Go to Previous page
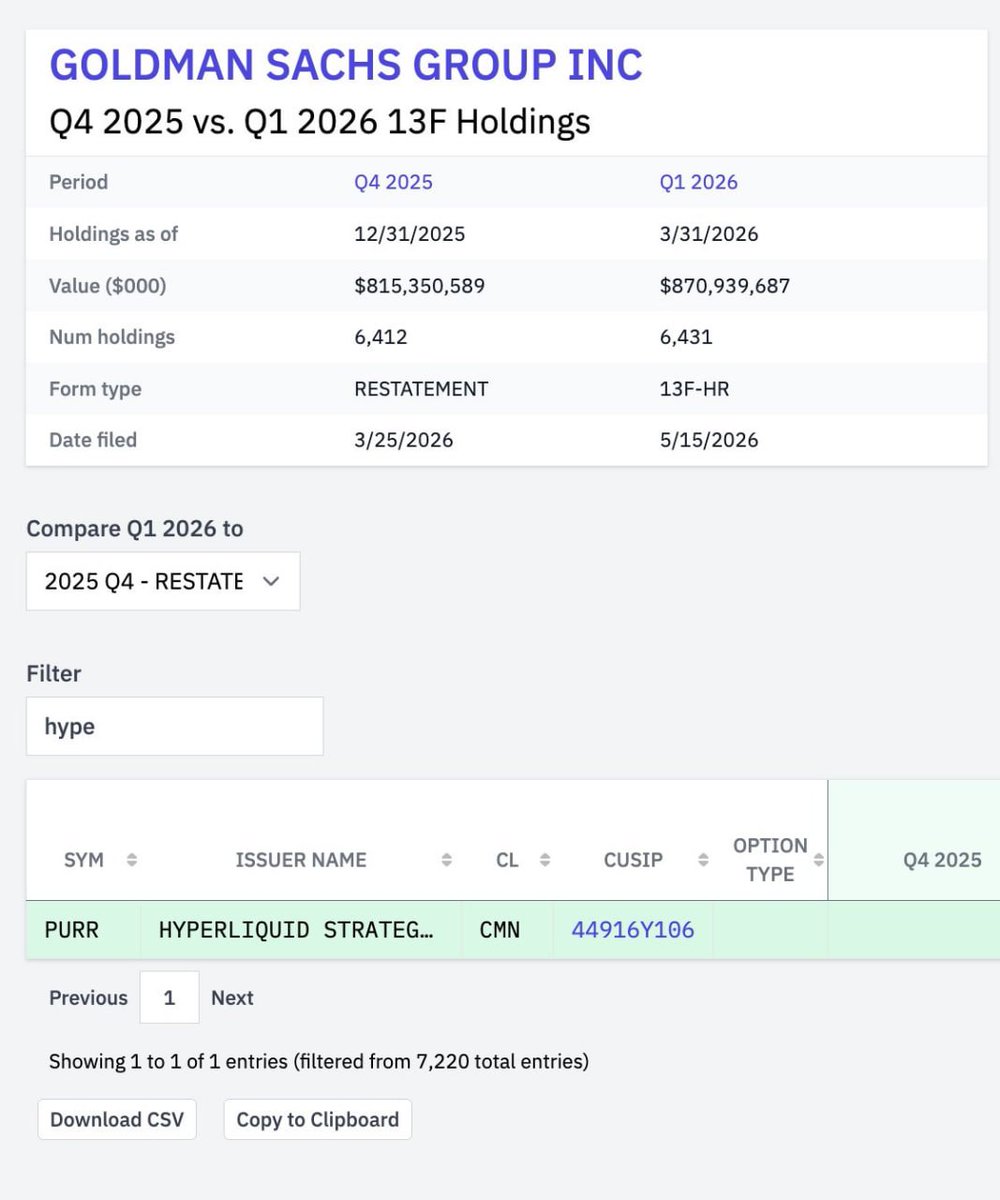1000x1200 pixels. point(88,998)
